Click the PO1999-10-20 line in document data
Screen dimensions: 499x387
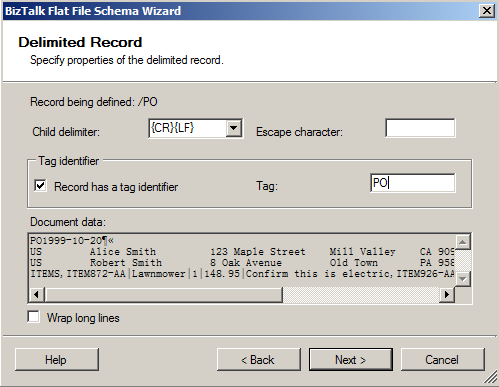[x=72, y=240]
